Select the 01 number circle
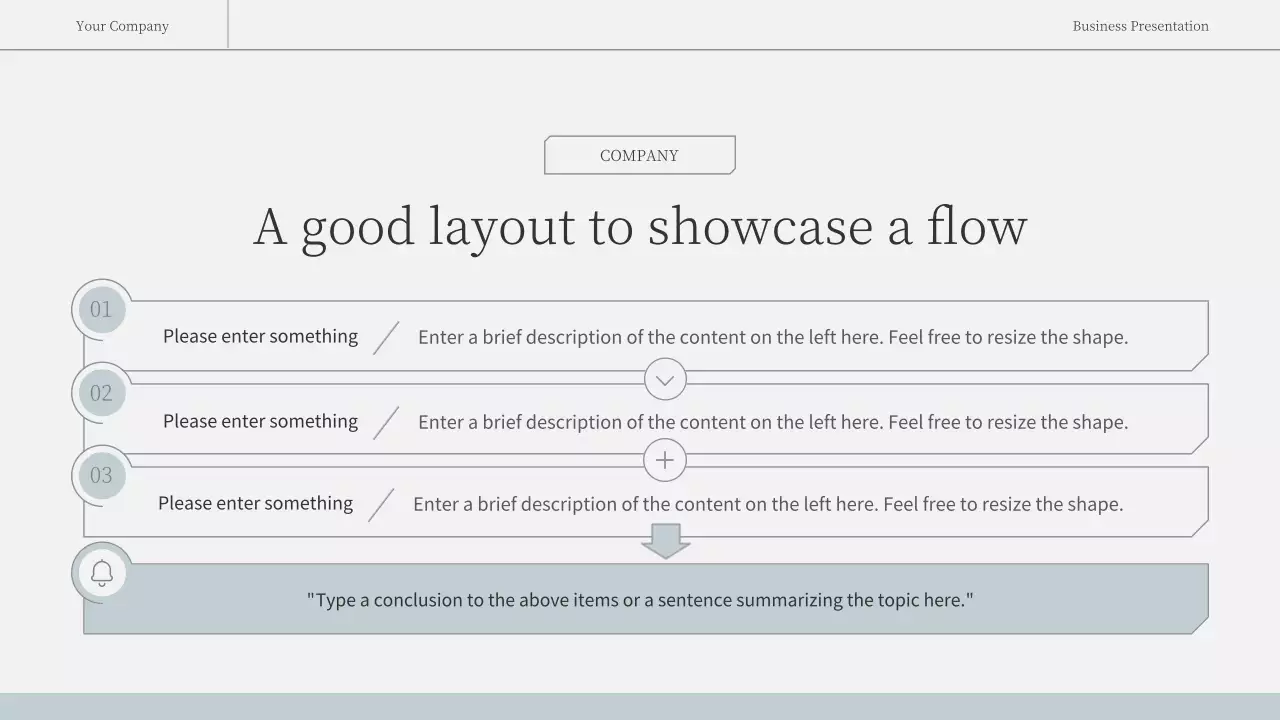This screenshot has height=720, width=1280. tap(101, 309)
